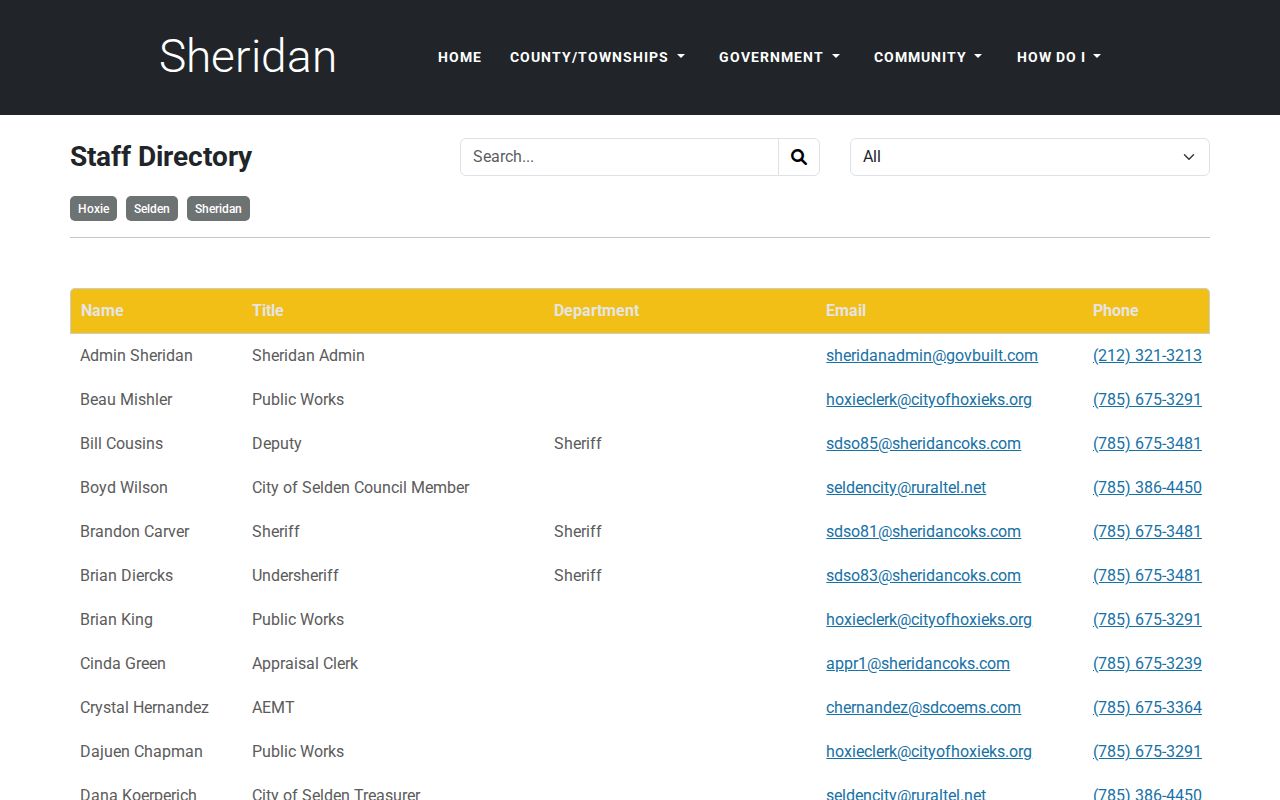Email sdso81@sheridancoks.com
The width and height of the screenshot is (1280, 800).
[923, 531]
